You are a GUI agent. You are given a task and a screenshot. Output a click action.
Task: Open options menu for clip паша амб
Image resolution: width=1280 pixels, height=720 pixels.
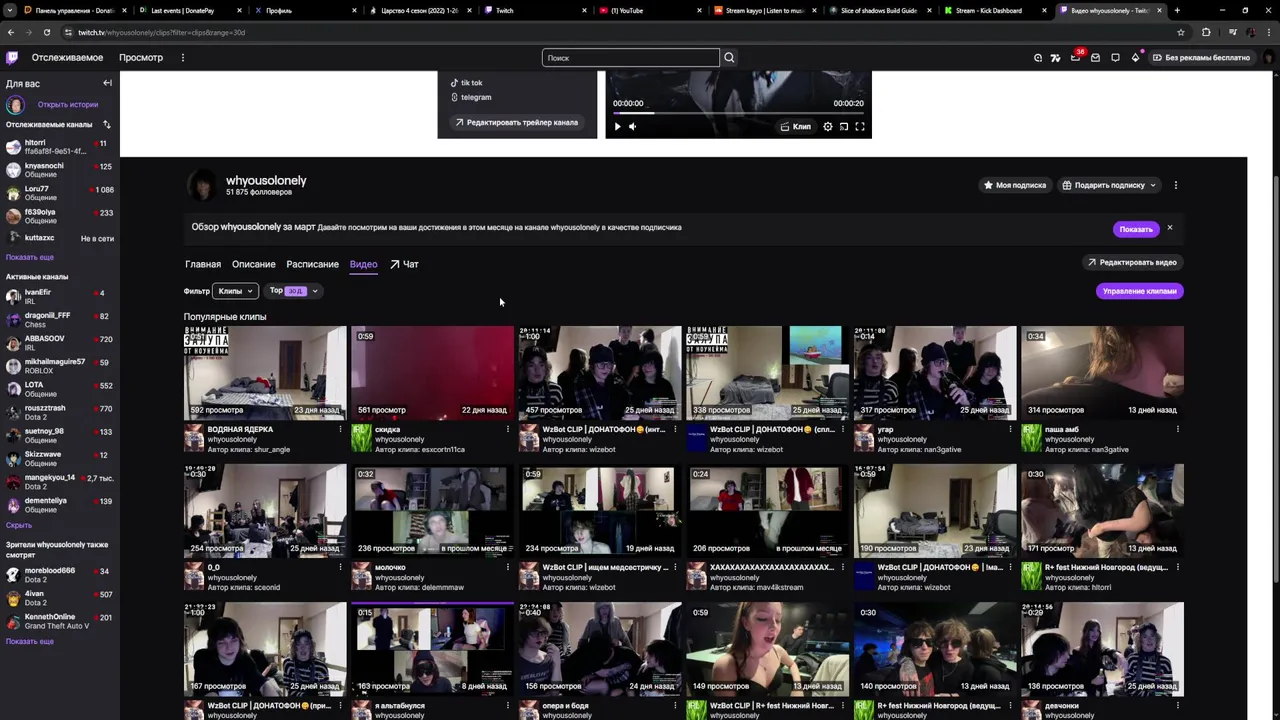click(1177, 429)
